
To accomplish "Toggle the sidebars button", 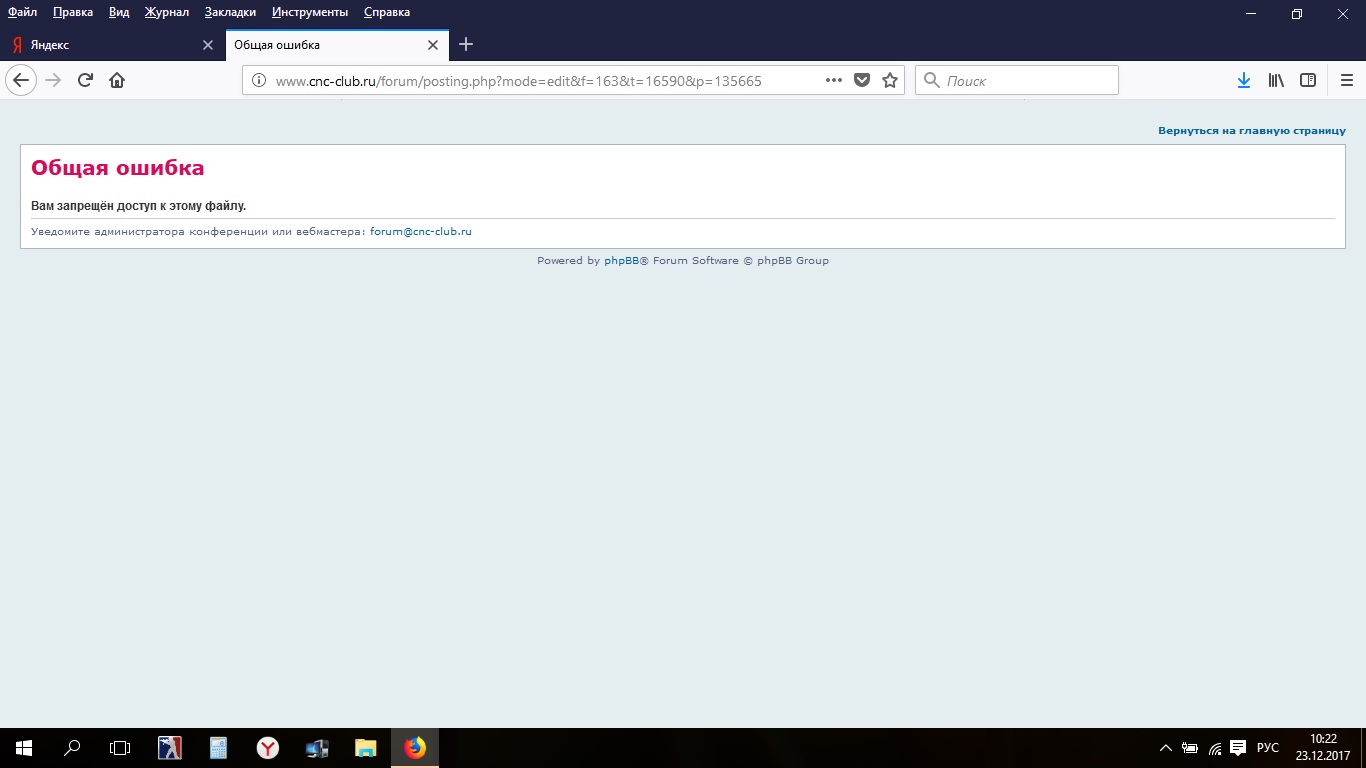I will click(1308, 81).
